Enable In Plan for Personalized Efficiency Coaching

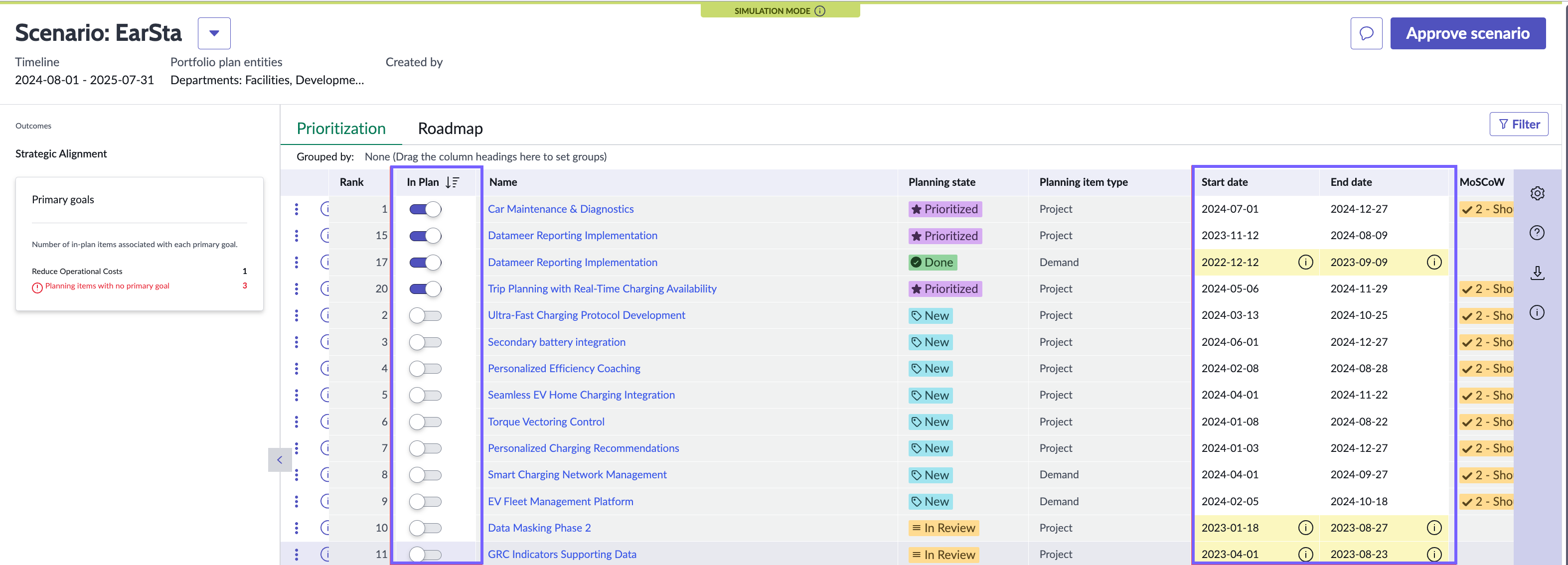tap(425, 369)
